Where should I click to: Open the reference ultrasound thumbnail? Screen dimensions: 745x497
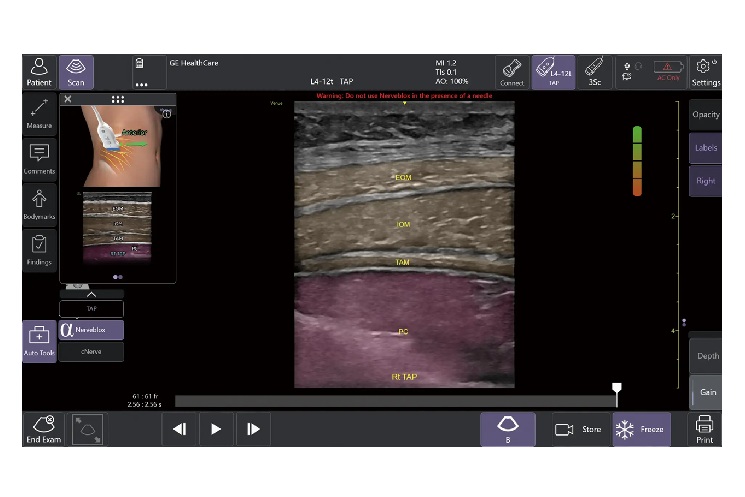[x=117, y=227]
